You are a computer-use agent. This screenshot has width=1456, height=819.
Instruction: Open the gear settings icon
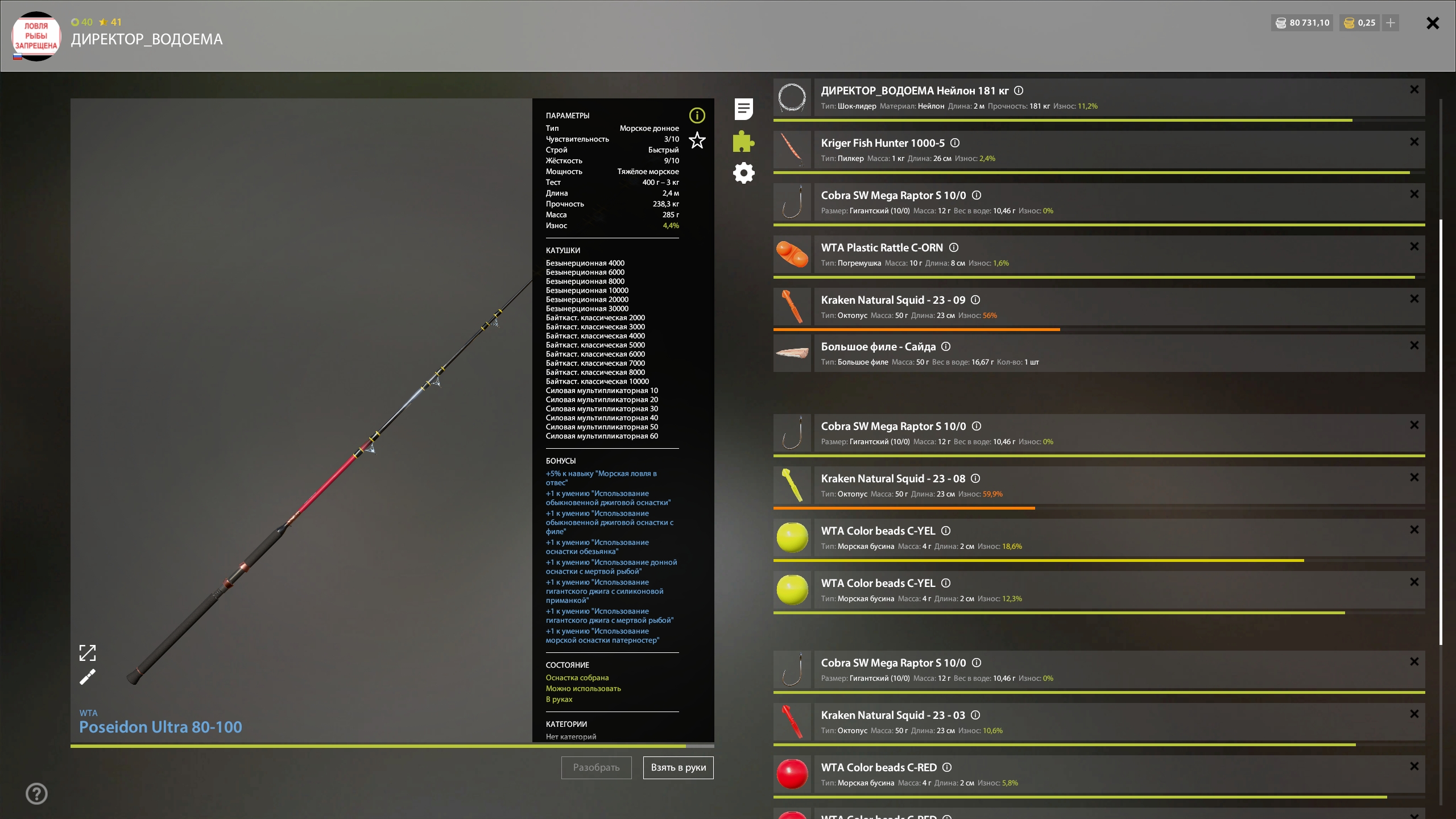pyautogui.click(x=743, y=173)
